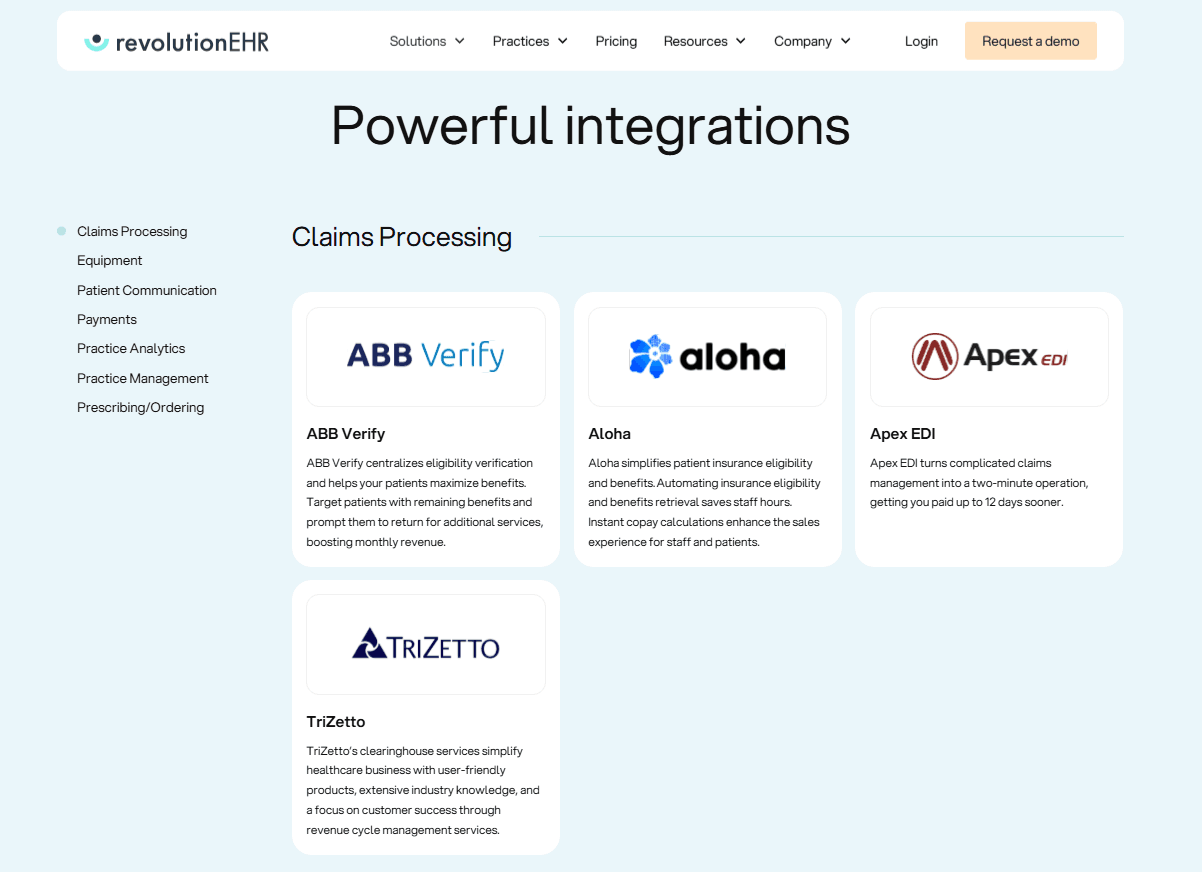
Task: Navigate to Practice Analytics section
Action: point(131,348)
